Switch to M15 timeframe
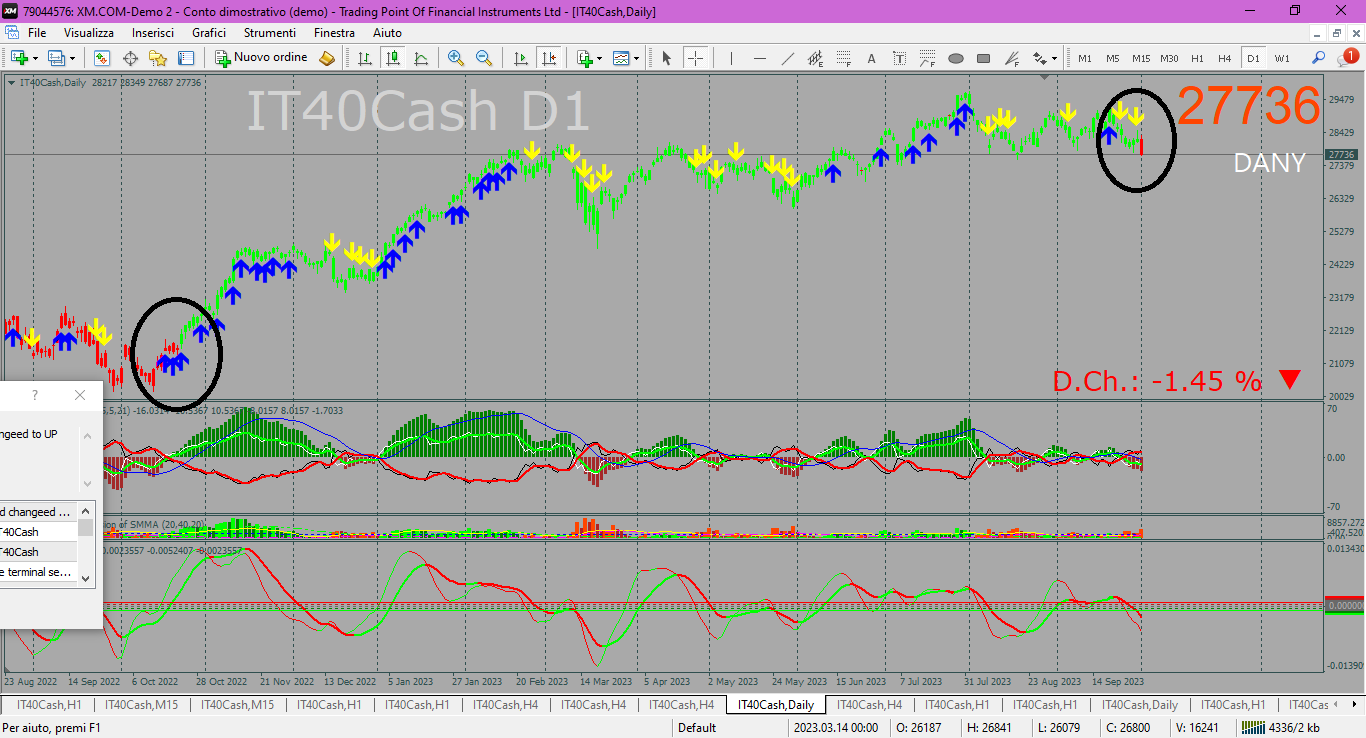This screenshot has width=1366, height=738. [x=1141, y=58]
